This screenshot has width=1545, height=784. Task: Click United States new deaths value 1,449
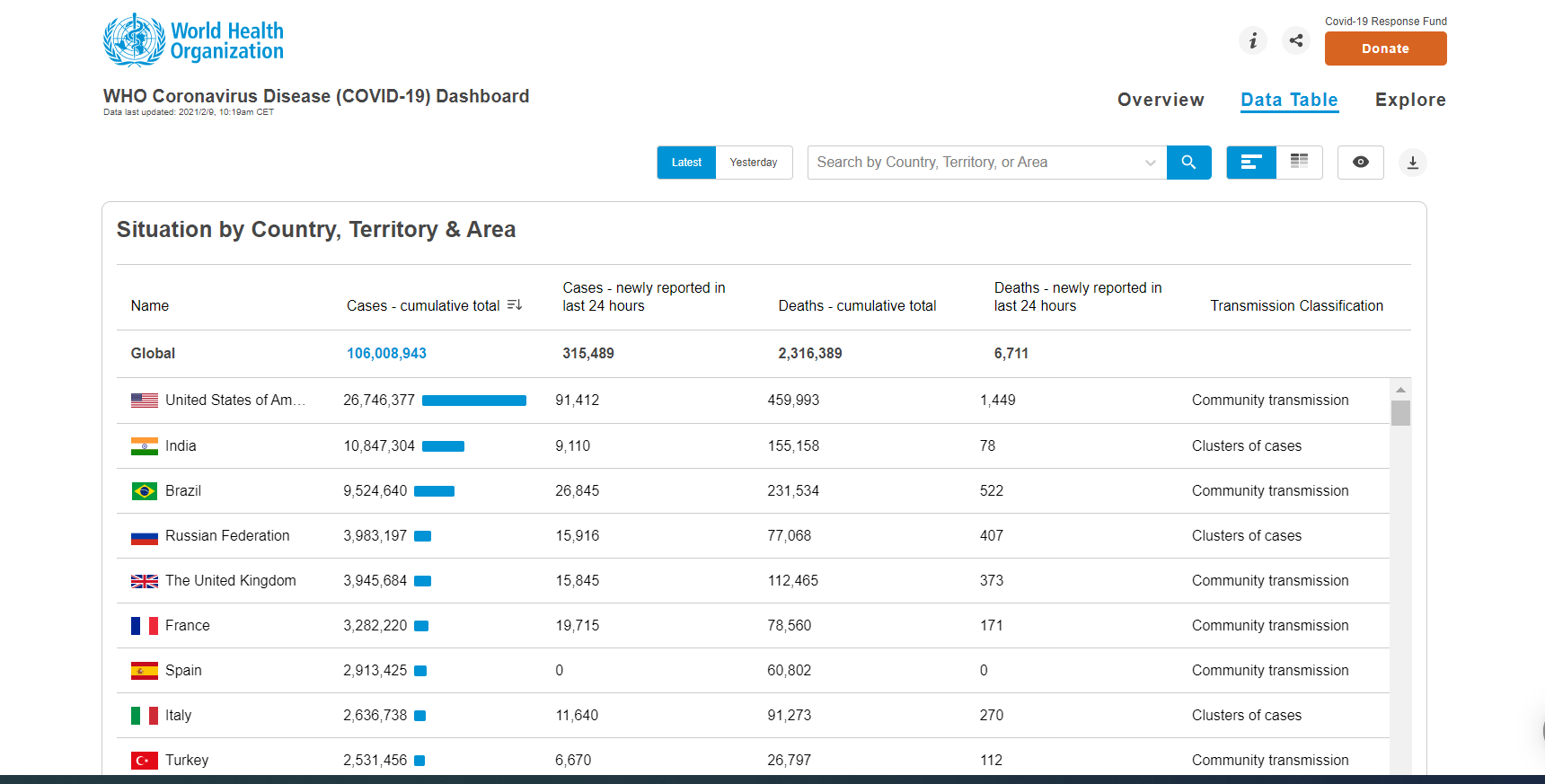coord(998,401)
